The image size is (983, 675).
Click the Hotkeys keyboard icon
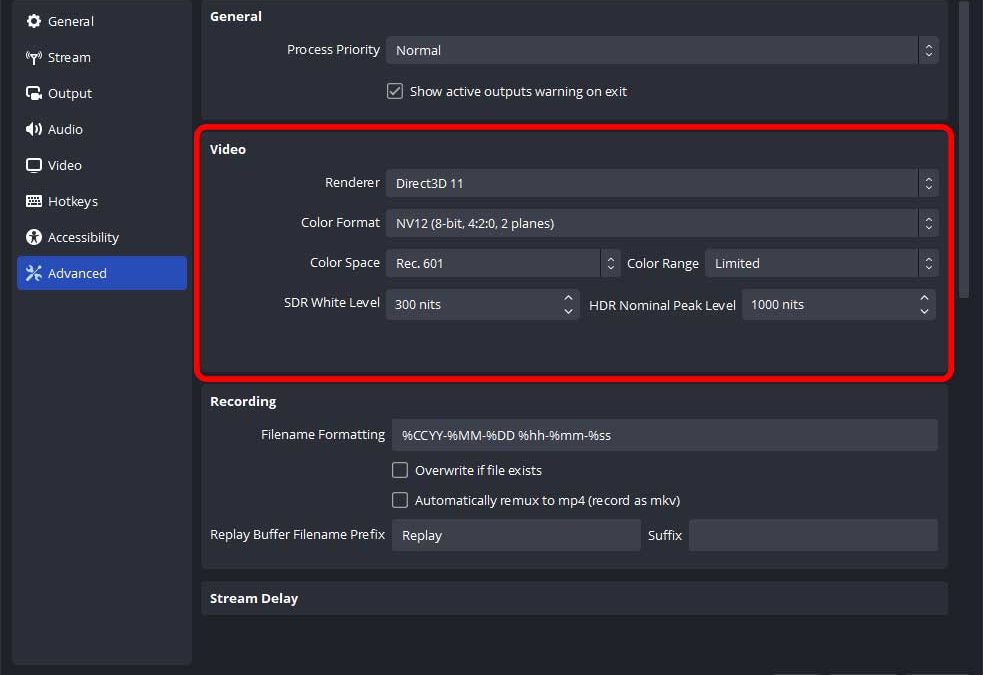[x=34, y=201]
